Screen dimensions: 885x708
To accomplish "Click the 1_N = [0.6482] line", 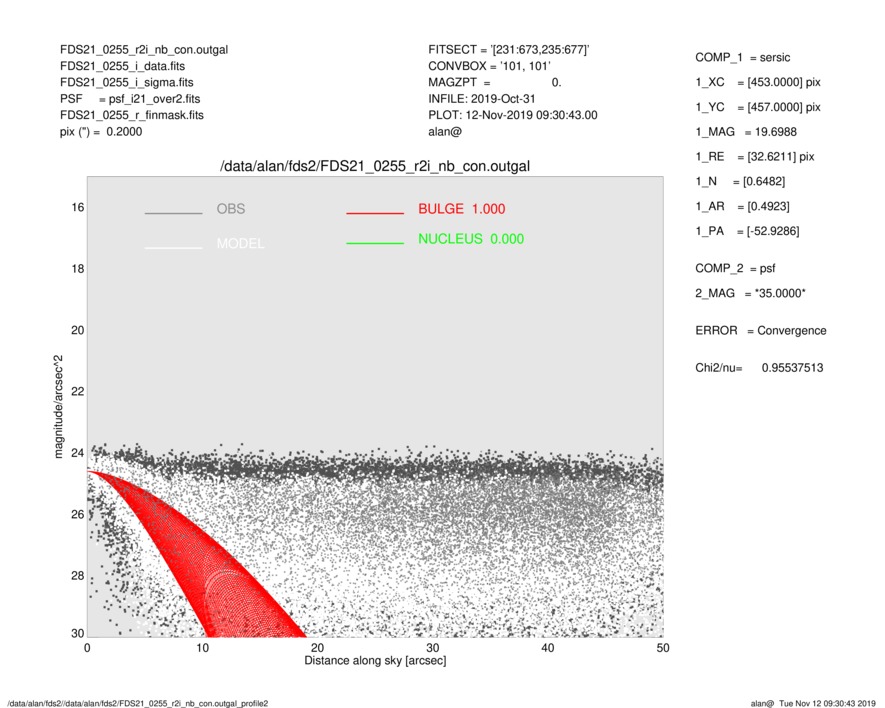I will [740, 182].
